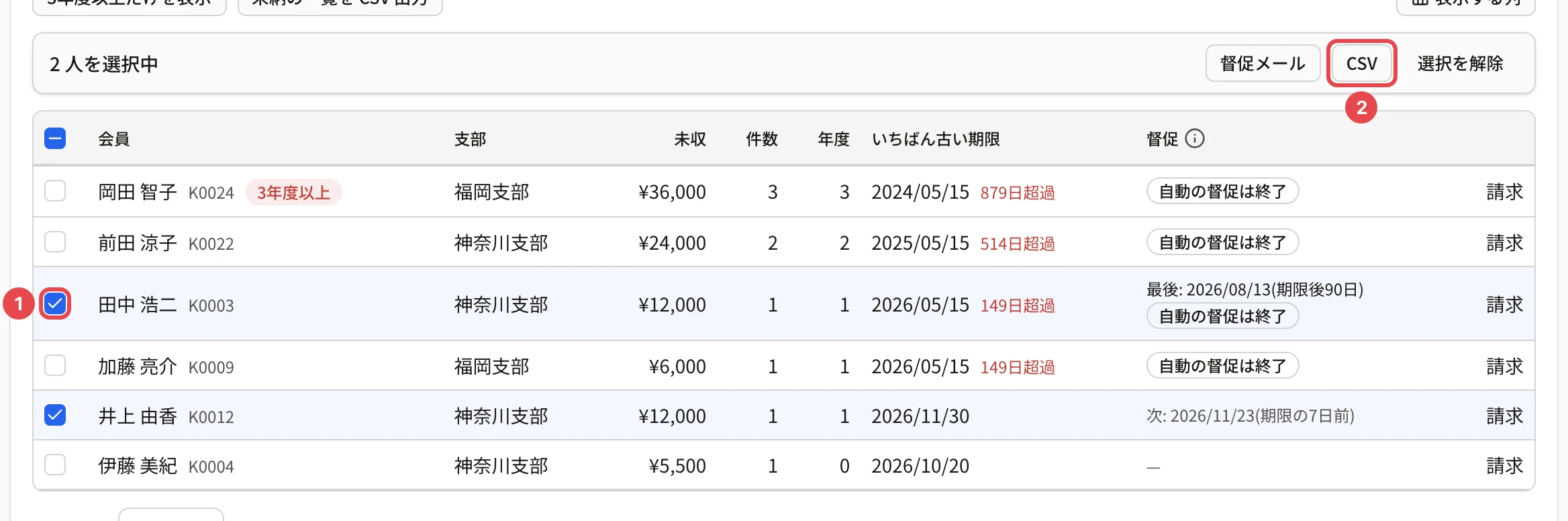Click the member name 前田 涼子

tap(138, 243)
